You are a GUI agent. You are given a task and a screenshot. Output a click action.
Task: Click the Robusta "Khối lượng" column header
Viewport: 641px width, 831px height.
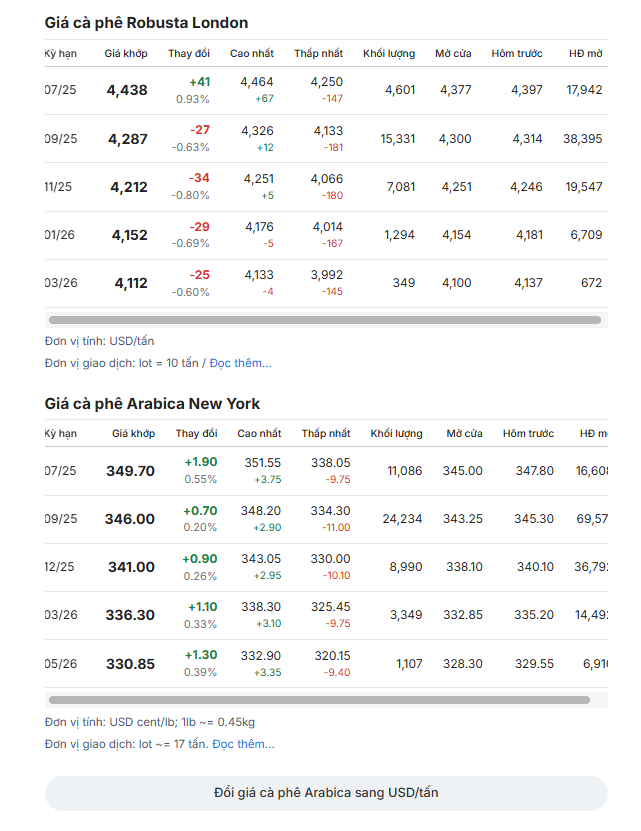pos(389,54)
